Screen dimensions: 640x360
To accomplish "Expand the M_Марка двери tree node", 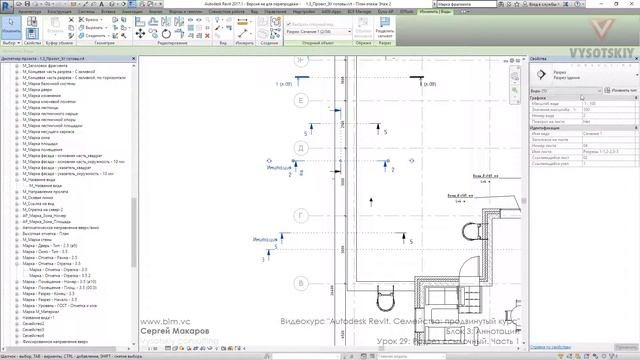I will pyautogui.click(x=17, y=89).
